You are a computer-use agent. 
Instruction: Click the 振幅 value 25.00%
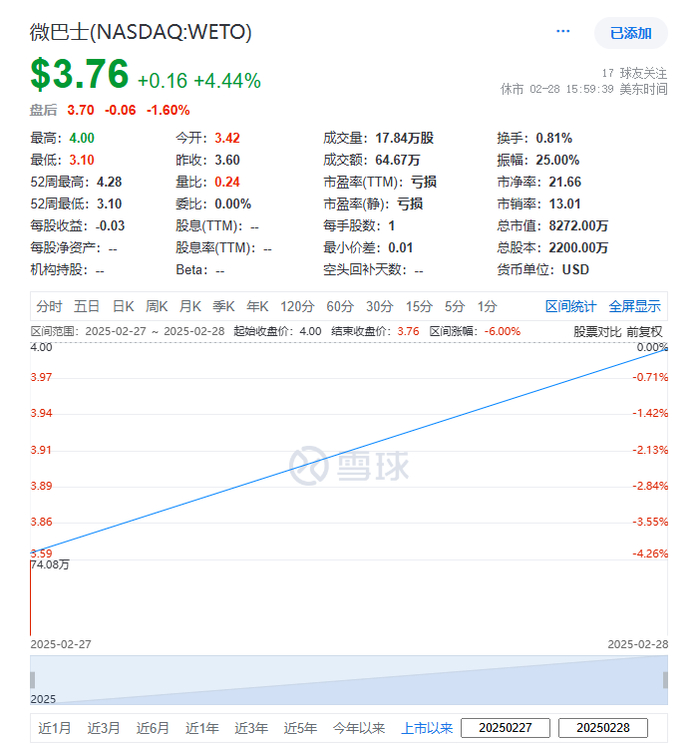tap(557, 160)
